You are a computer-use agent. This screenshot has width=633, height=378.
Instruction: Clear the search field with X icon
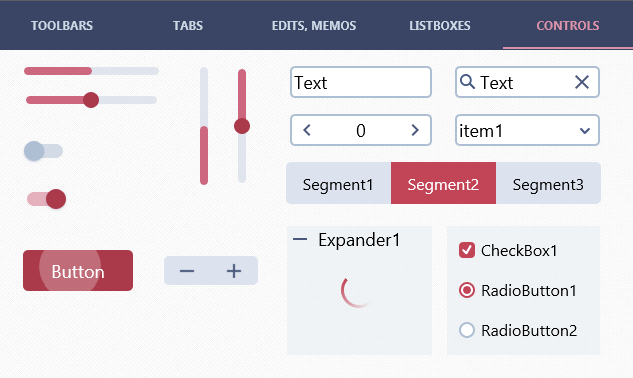tap(582, 82)
